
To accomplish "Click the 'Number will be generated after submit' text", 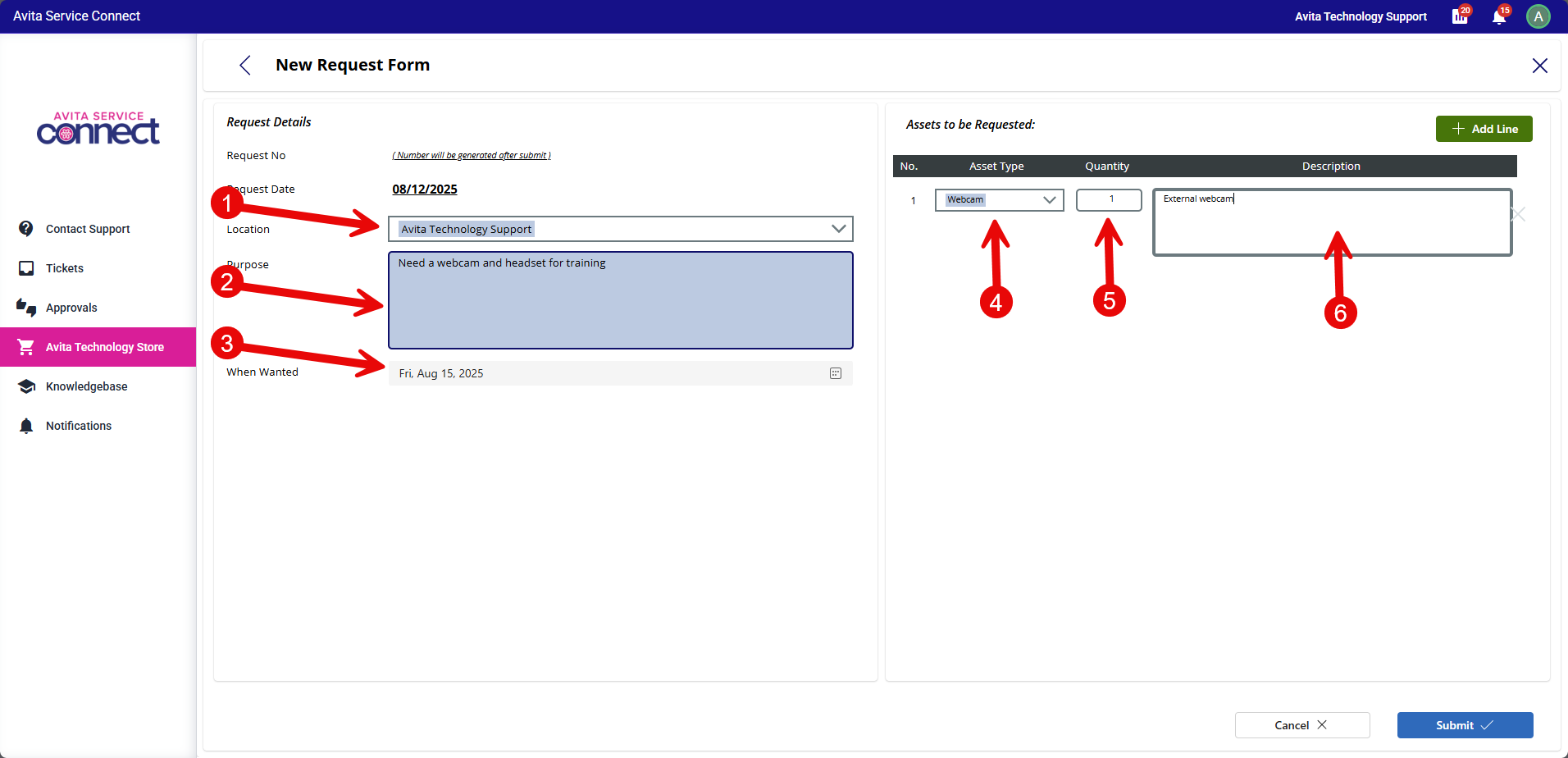I will pos(472,155).
